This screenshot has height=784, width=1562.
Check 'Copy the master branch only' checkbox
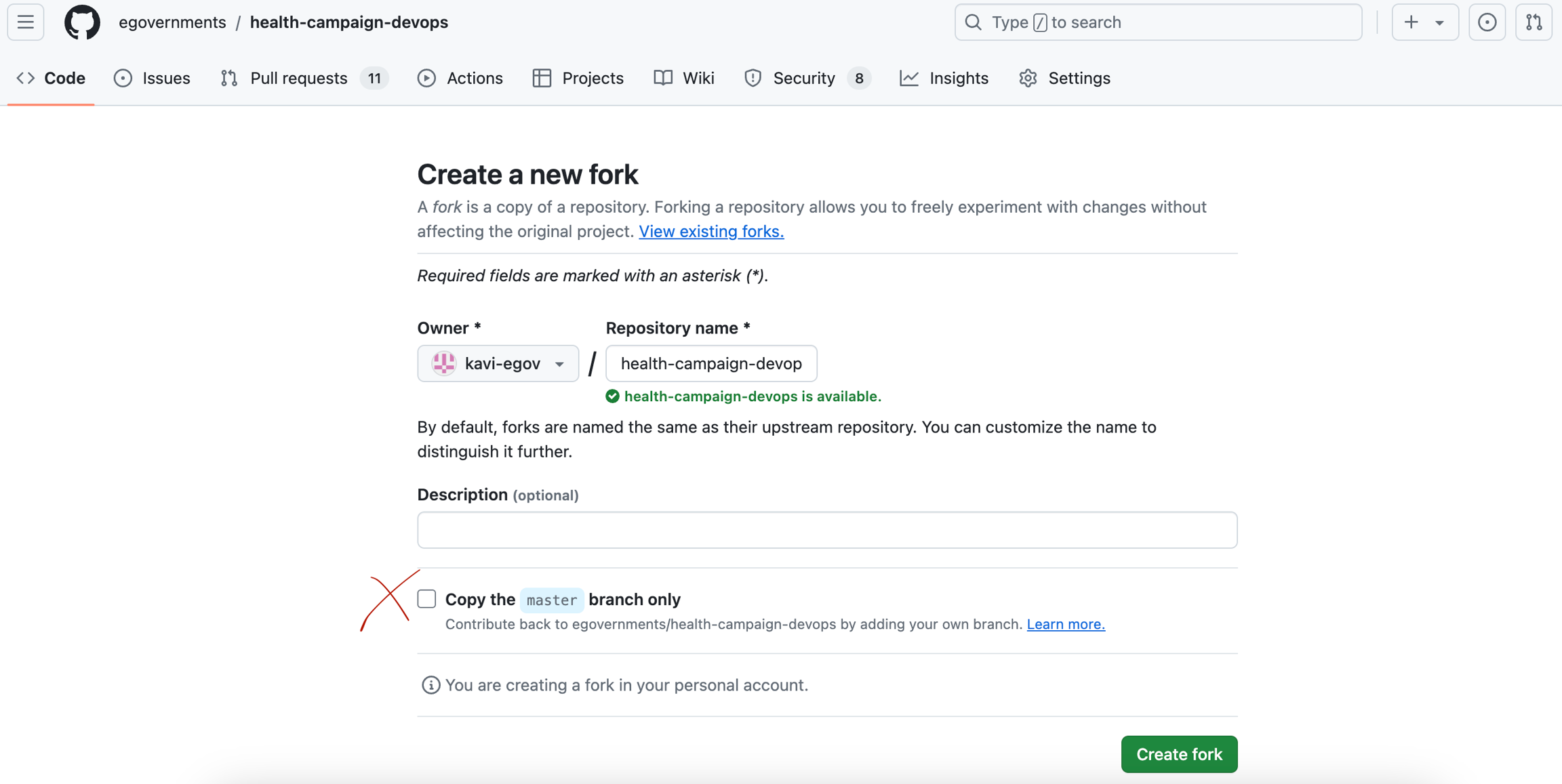point(426,599)
